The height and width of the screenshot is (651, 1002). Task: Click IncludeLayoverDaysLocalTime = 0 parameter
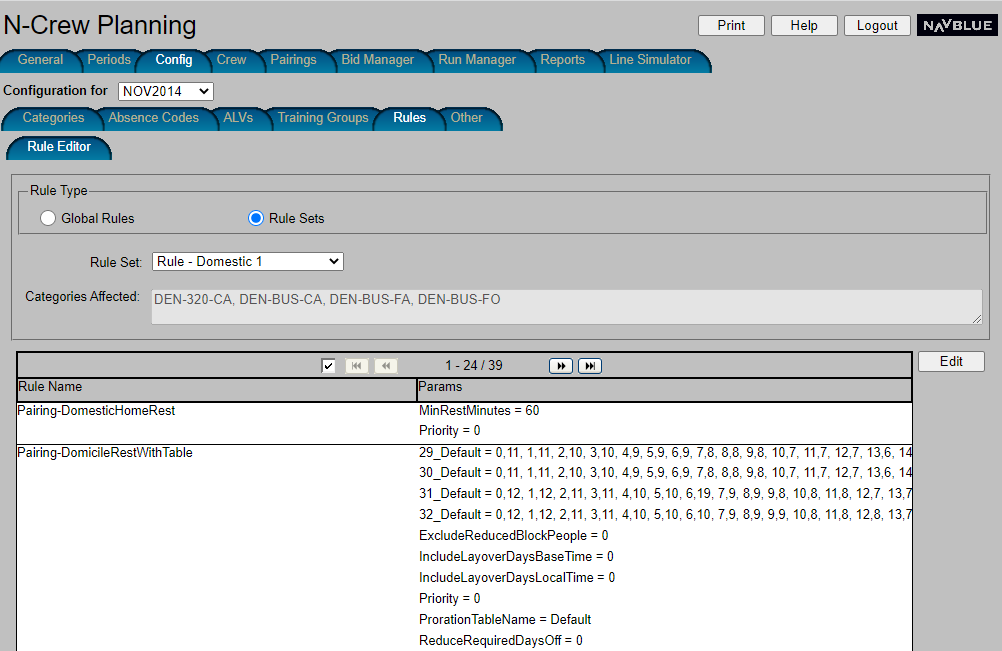click(517, 578)
